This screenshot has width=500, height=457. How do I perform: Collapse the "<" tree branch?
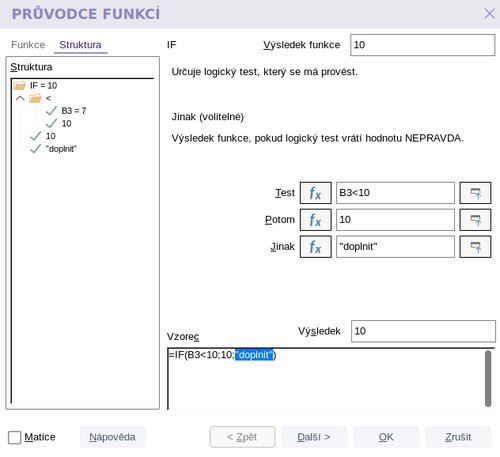[20, 98]
